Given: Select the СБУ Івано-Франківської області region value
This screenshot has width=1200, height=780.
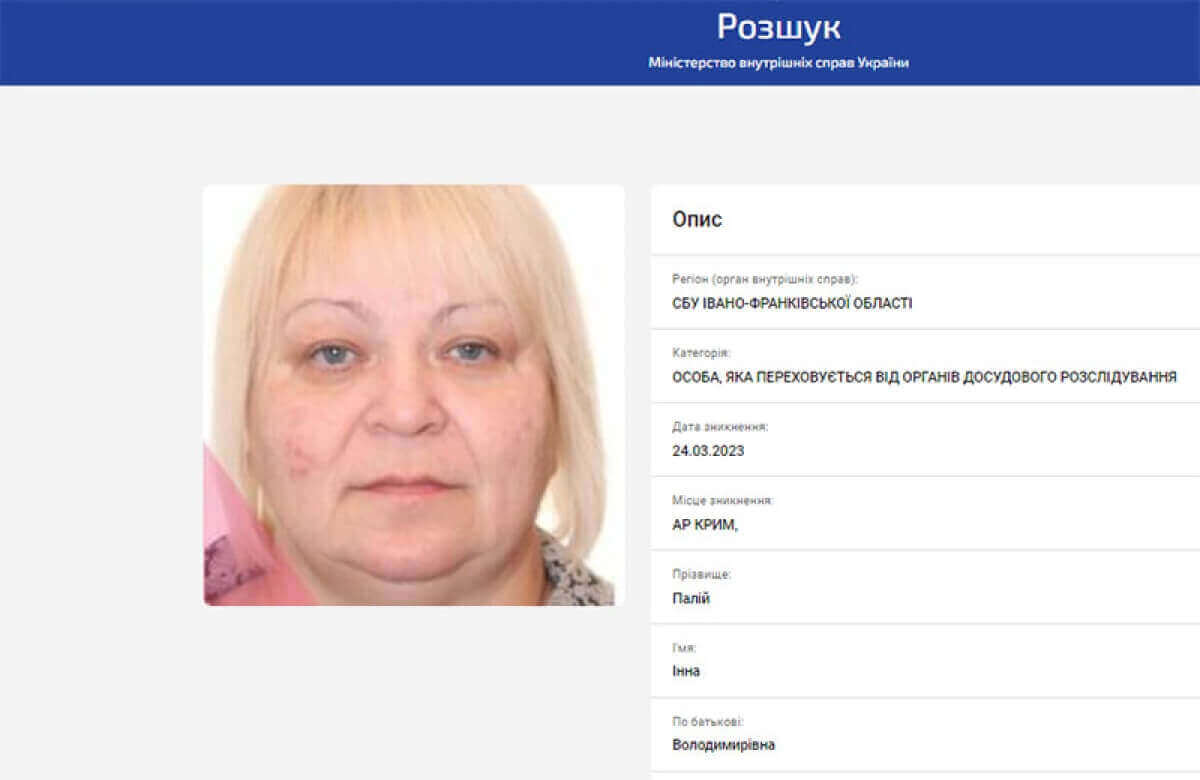Looking at the screenshot, I should [x=792, y=303].
